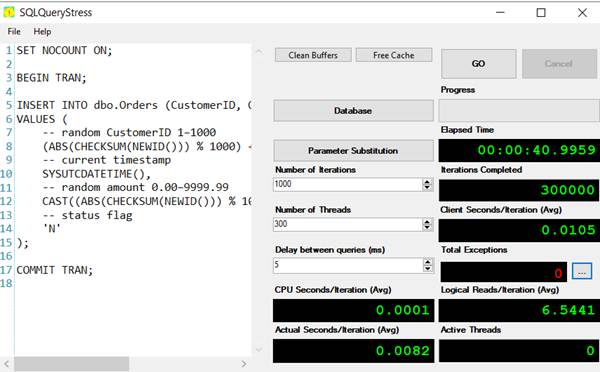Image resolution: width=600 pixels, height=372 pixels.
Task: Focus the Number of Threads field
Action: [347, 224]
